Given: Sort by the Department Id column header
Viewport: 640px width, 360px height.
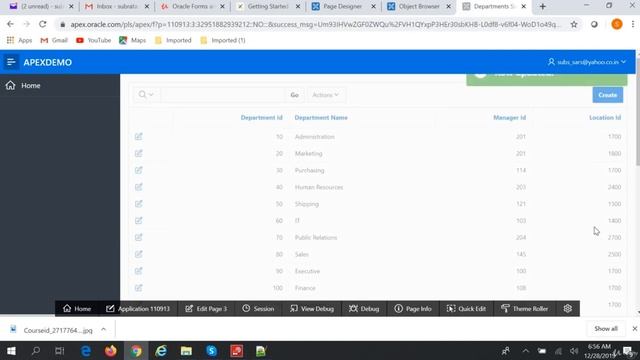Looking at the screenshot, I should tap(261, 118).
